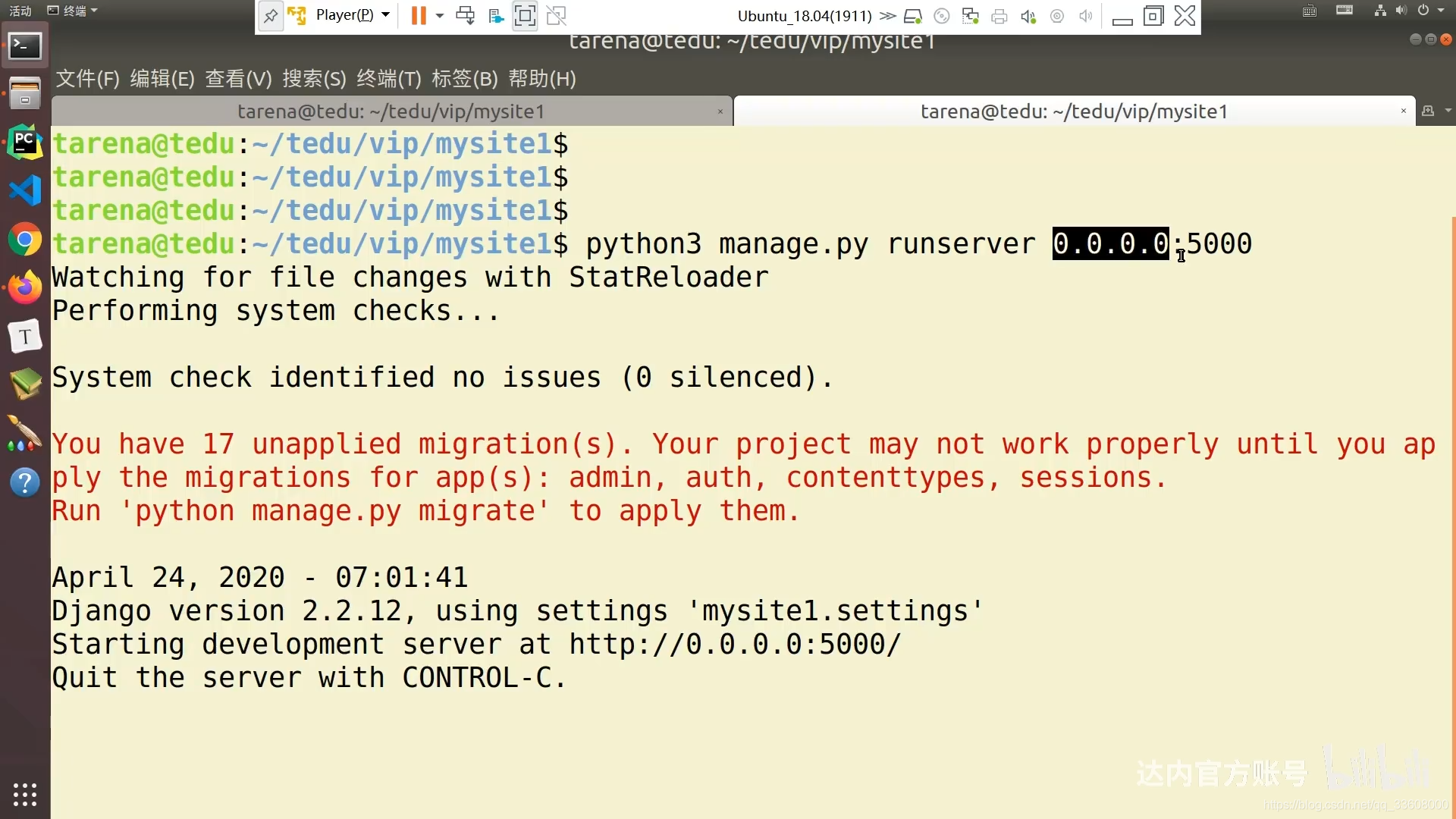Toggle VMware full screen mode icon

point(525,16)
